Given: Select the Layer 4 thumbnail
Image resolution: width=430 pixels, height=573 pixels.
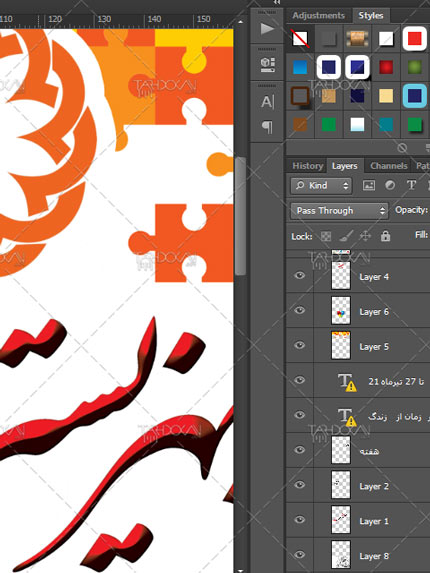Looking at the screenshot, I should point(340,275).
